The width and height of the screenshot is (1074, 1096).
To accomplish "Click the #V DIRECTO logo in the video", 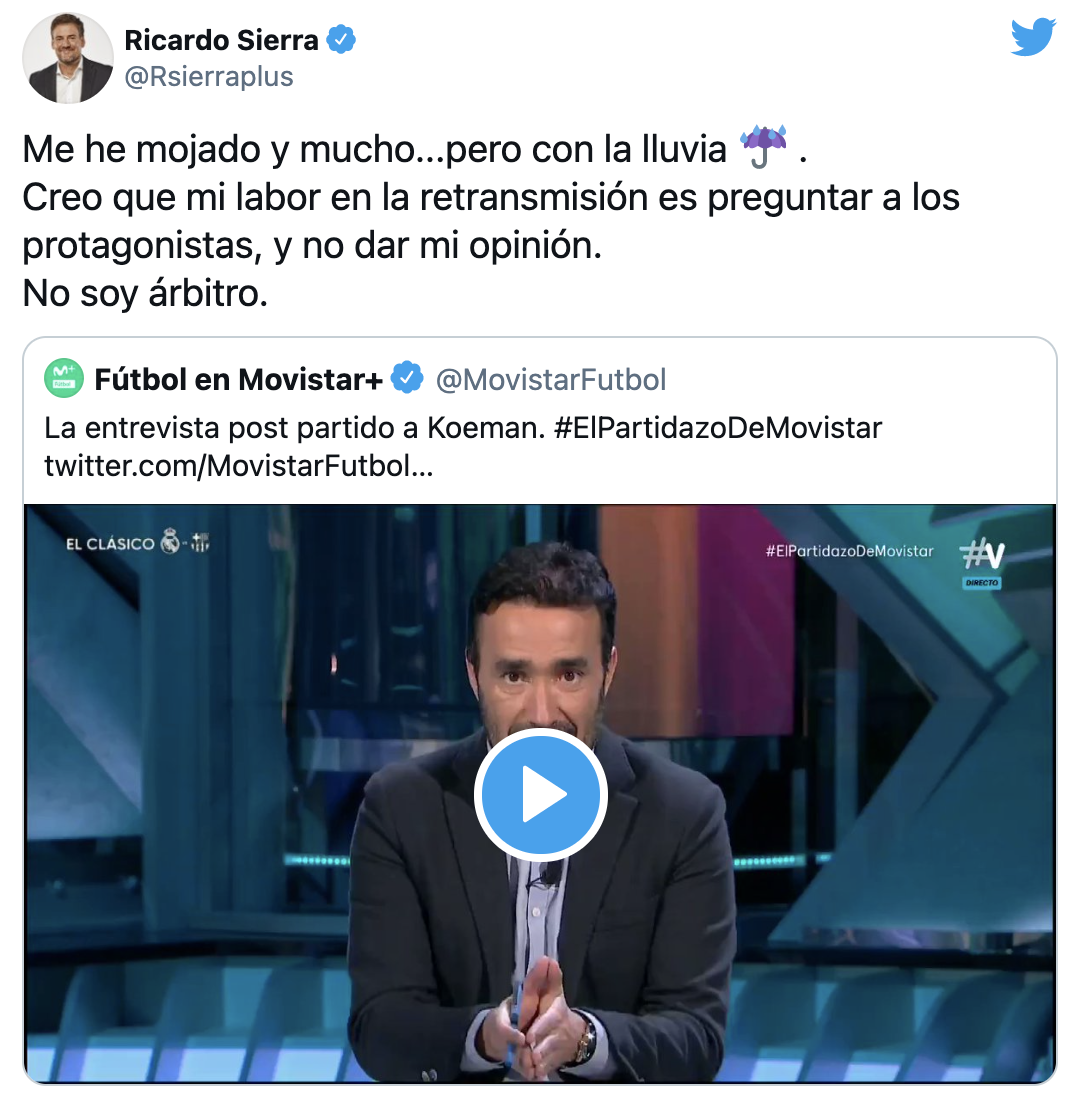I will (982, 563).
